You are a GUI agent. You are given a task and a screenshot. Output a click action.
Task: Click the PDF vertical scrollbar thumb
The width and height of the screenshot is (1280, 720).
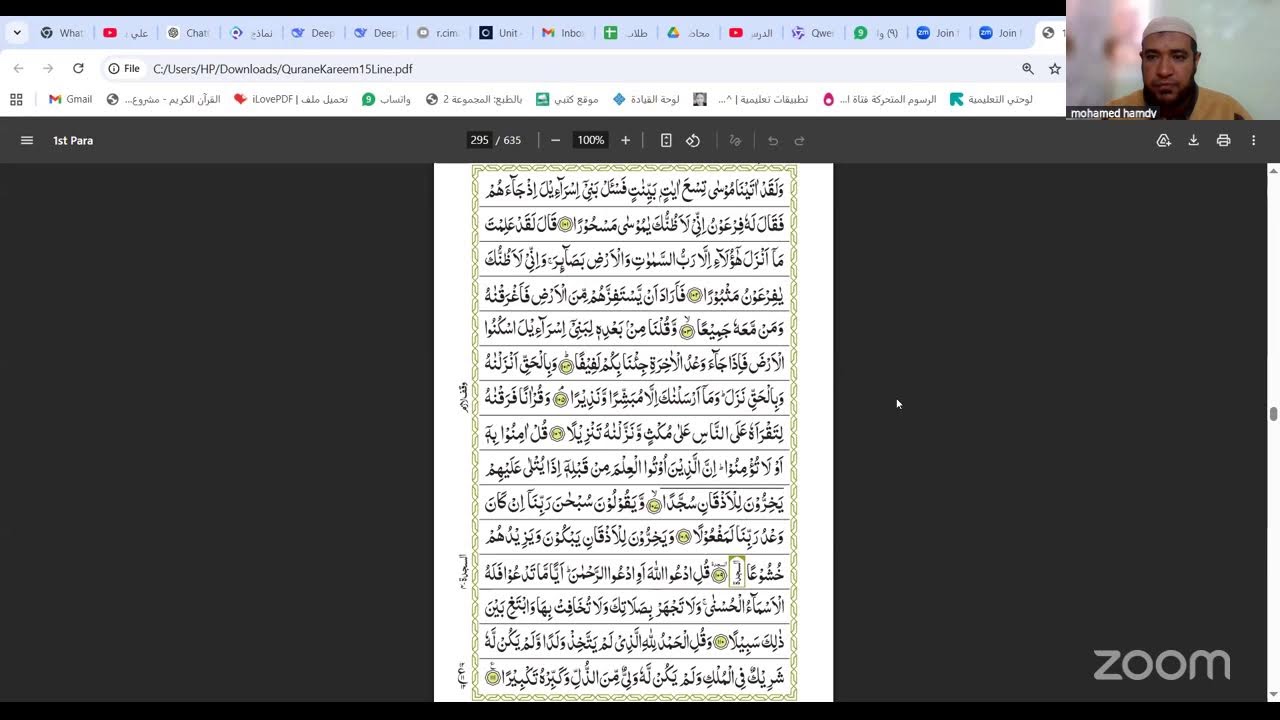(1273, 414)
